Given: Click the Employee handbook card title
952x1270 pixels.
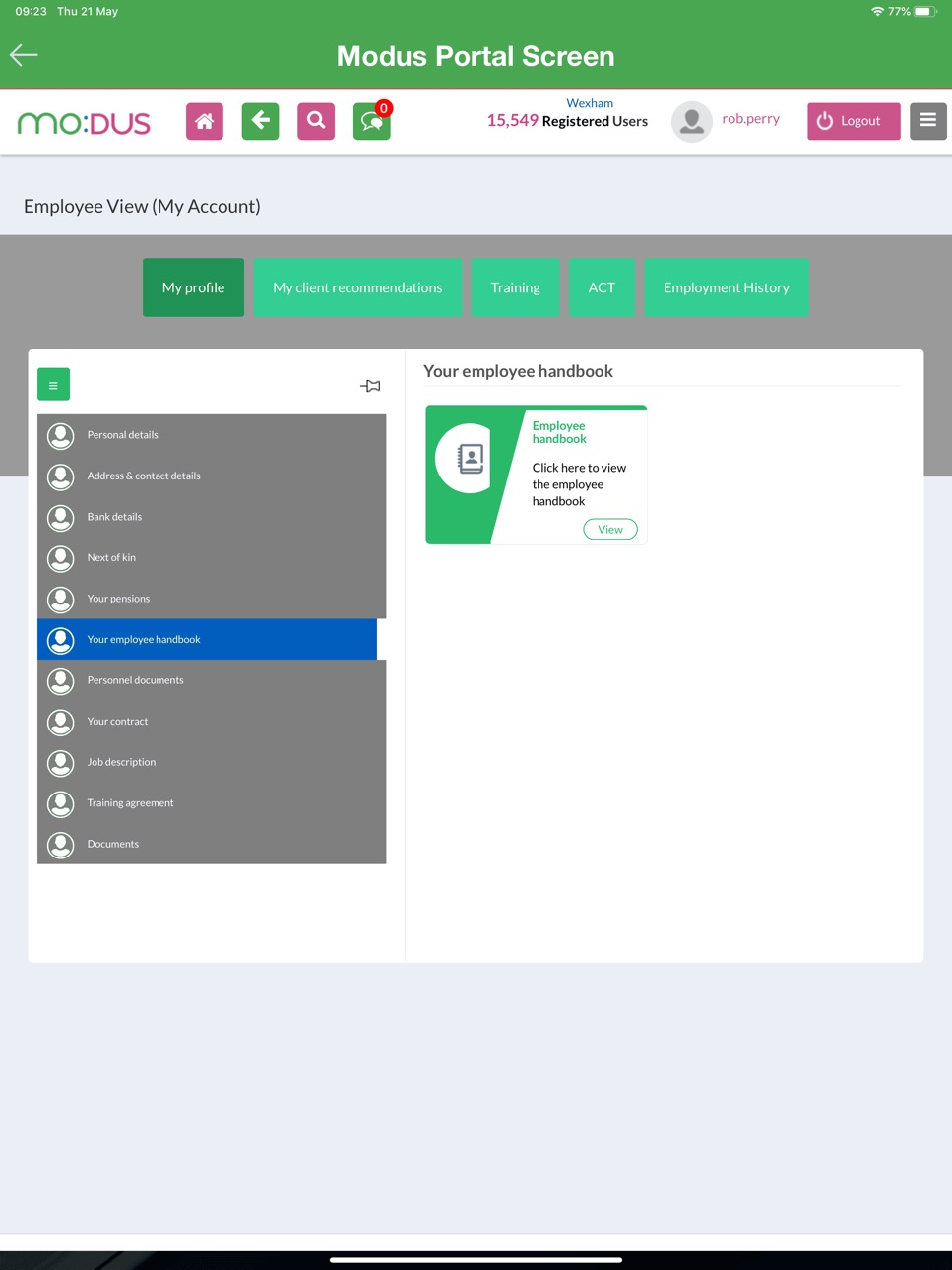Looking at the screenshot, I should point(559,432).
